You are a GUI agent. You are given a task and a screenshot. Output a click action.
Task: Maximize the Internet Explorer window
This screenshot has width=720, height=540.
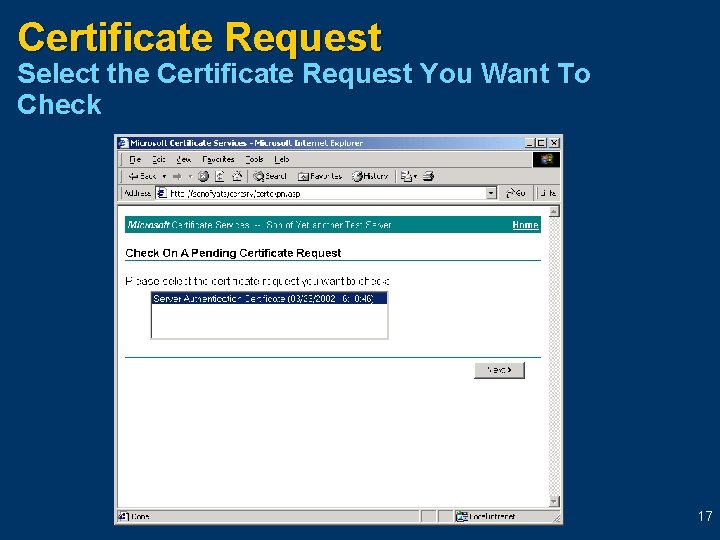541,143
